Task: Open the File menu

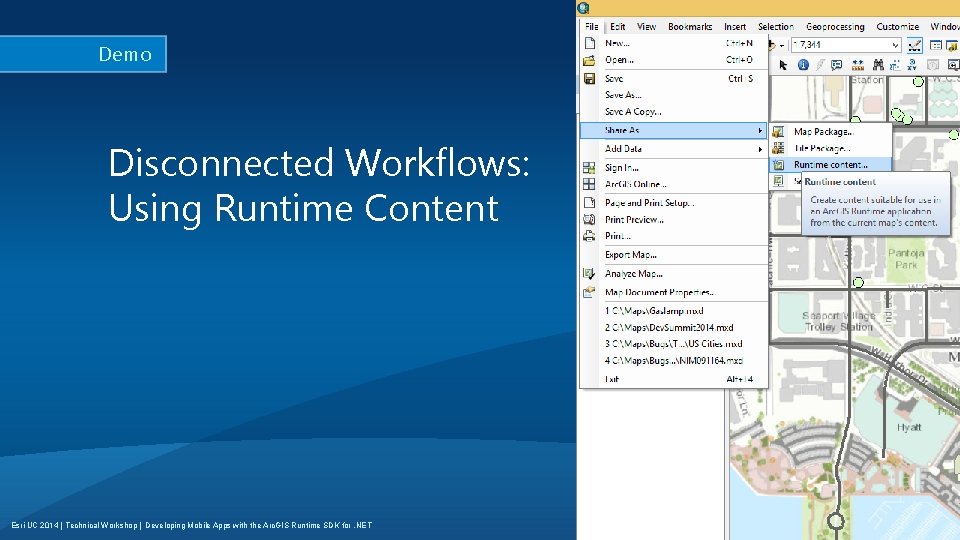Action: click(x=591, y=26)
